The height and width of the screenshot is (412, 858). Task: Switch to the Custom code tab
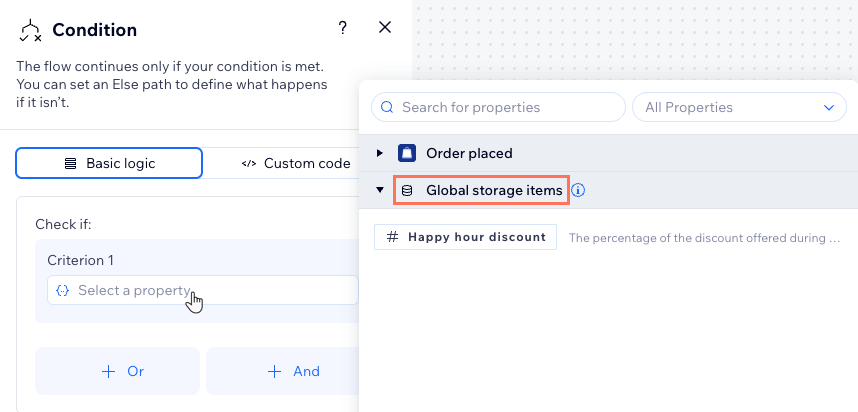pyautogui.click(x=296, y=163)
